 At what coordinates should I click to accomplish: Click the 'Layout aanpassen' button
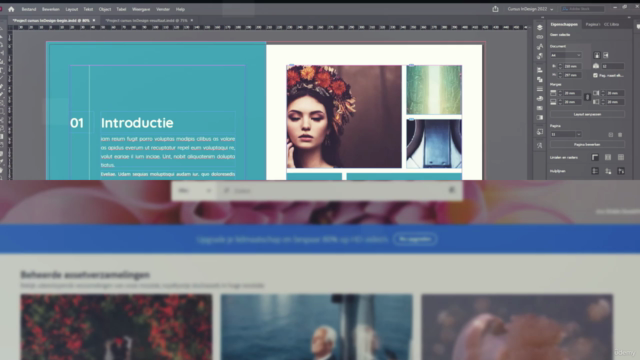pos(587,114)
